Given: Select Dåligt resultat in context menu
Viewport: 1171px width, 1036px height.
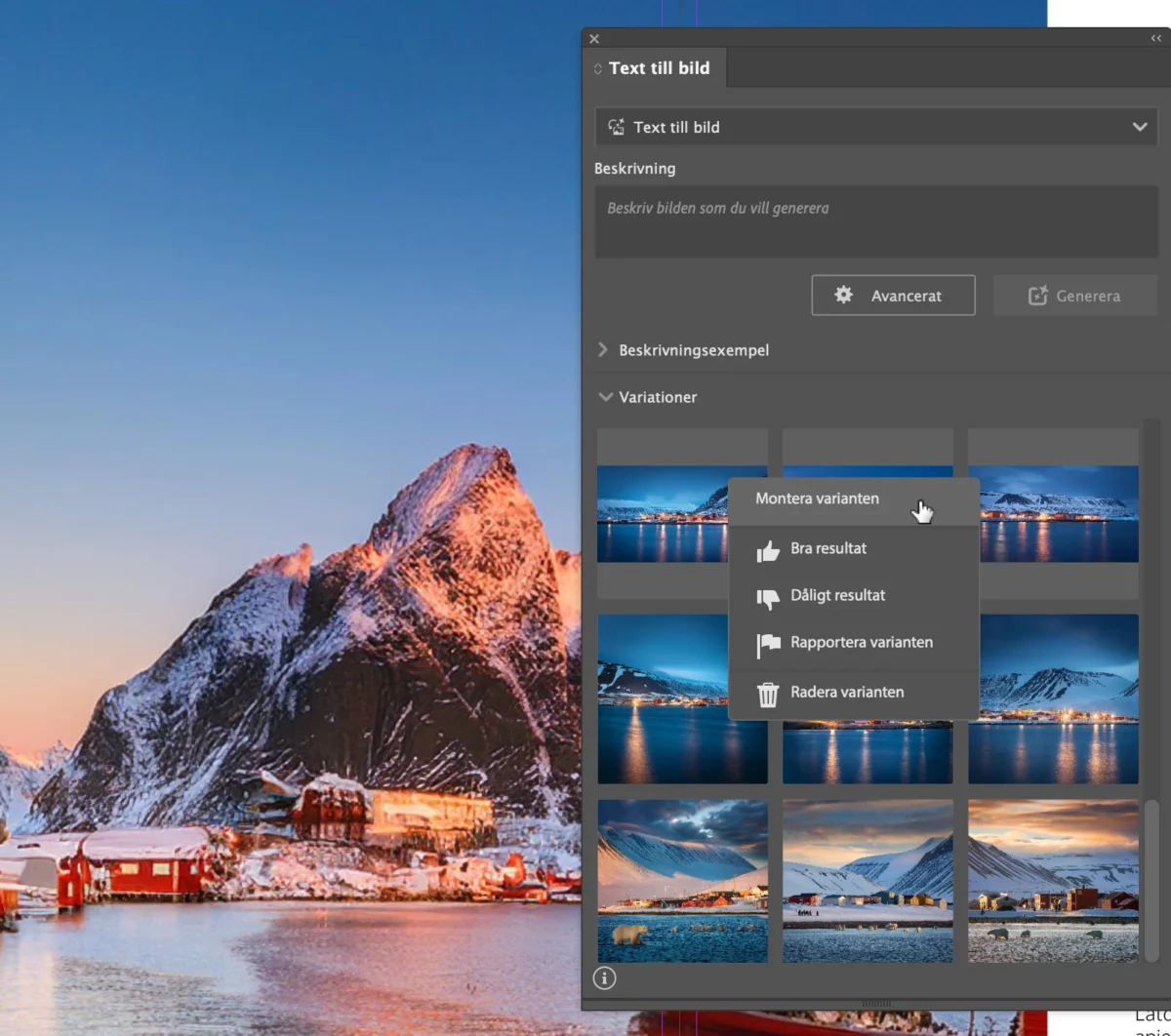Looking at the screenshot, I should click(x=854, y=595).
